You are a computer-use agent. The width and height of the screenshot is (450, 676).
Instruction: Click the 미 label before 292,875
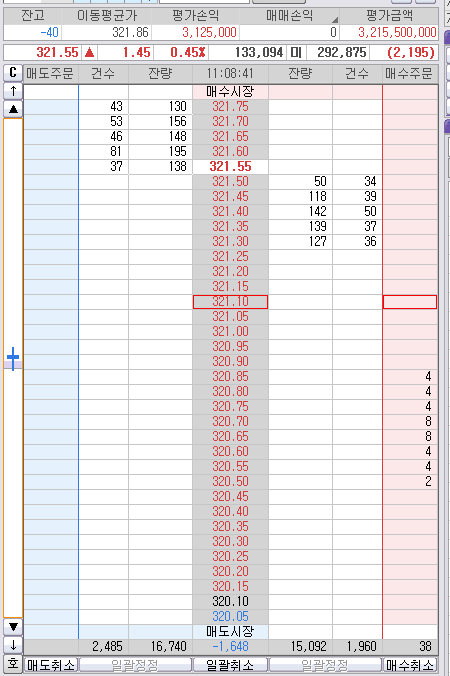click(295, 53)
